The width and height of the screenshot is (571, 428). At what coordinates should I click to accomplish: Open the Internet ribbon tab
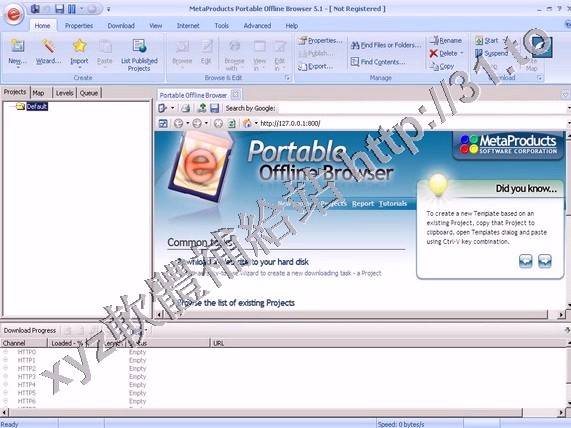[188, 26]
